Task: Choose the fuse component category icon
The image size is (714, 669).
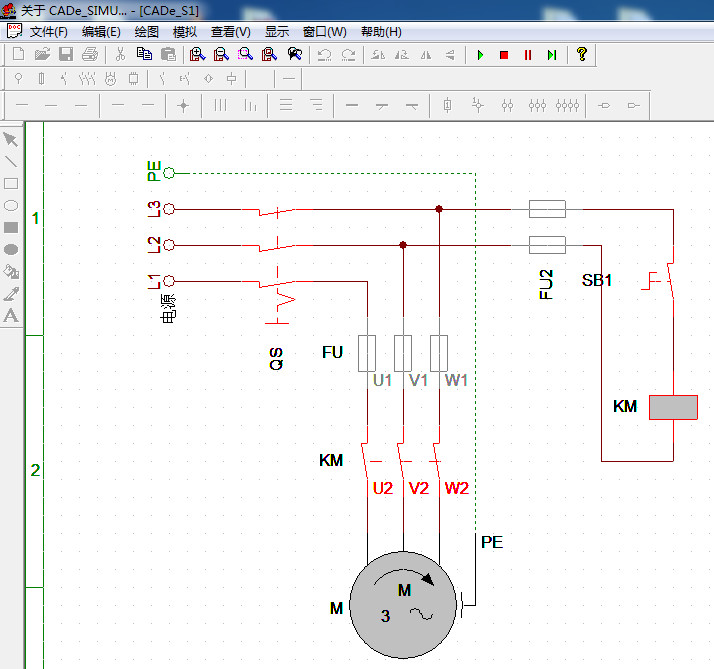Action: (41, 79)
